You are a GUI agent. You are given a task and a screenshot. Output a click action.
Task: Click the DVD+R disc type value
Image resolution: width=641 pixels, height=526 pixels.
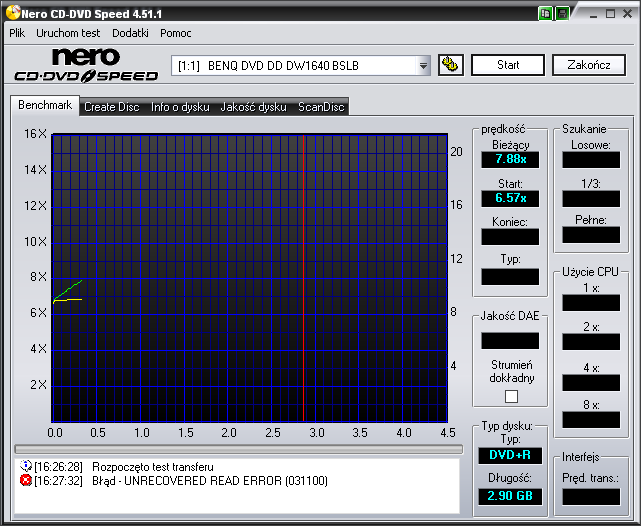coord(510,455)
